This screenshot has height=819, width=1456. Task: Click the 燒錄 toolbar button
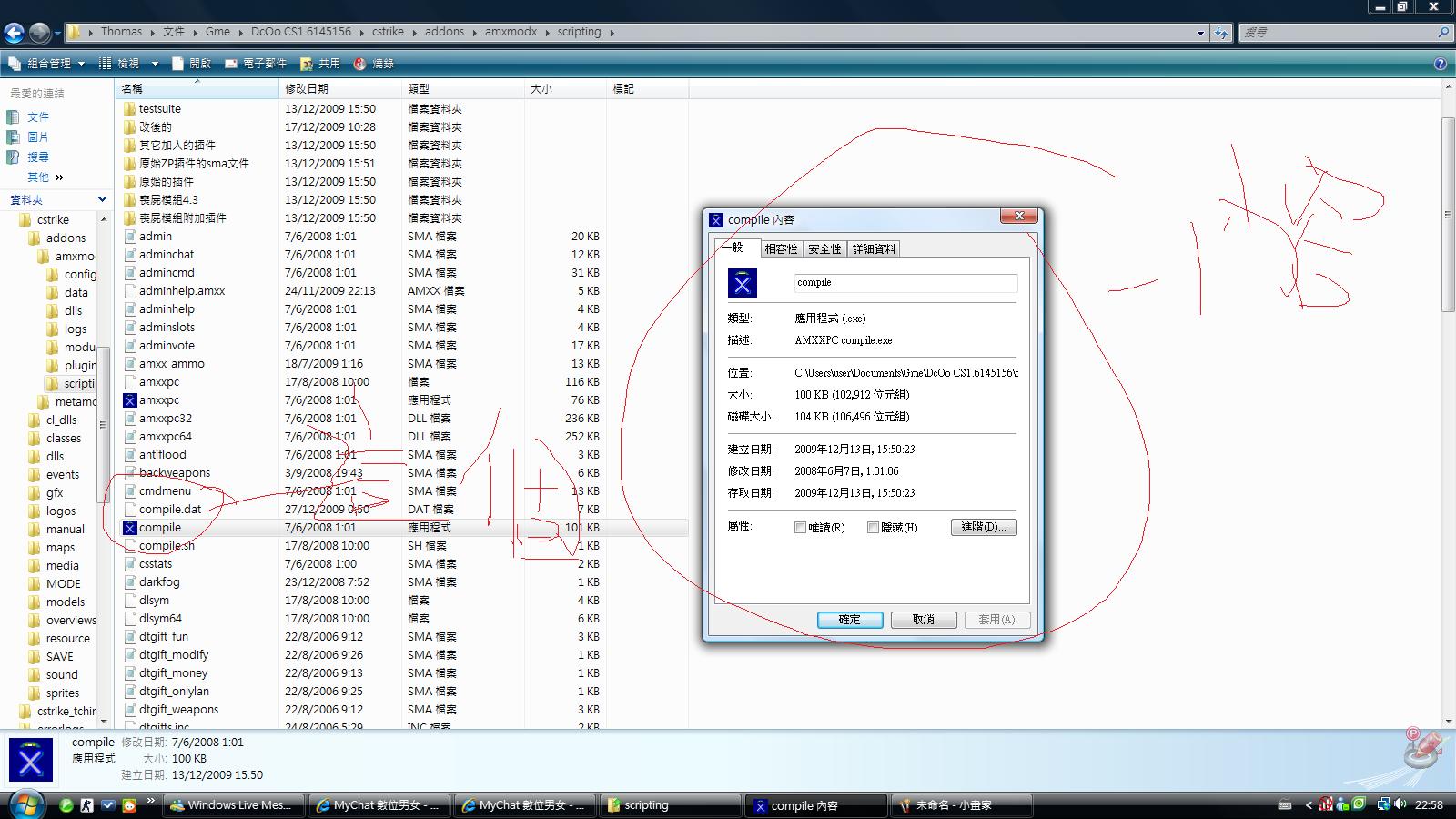[374, 64]
